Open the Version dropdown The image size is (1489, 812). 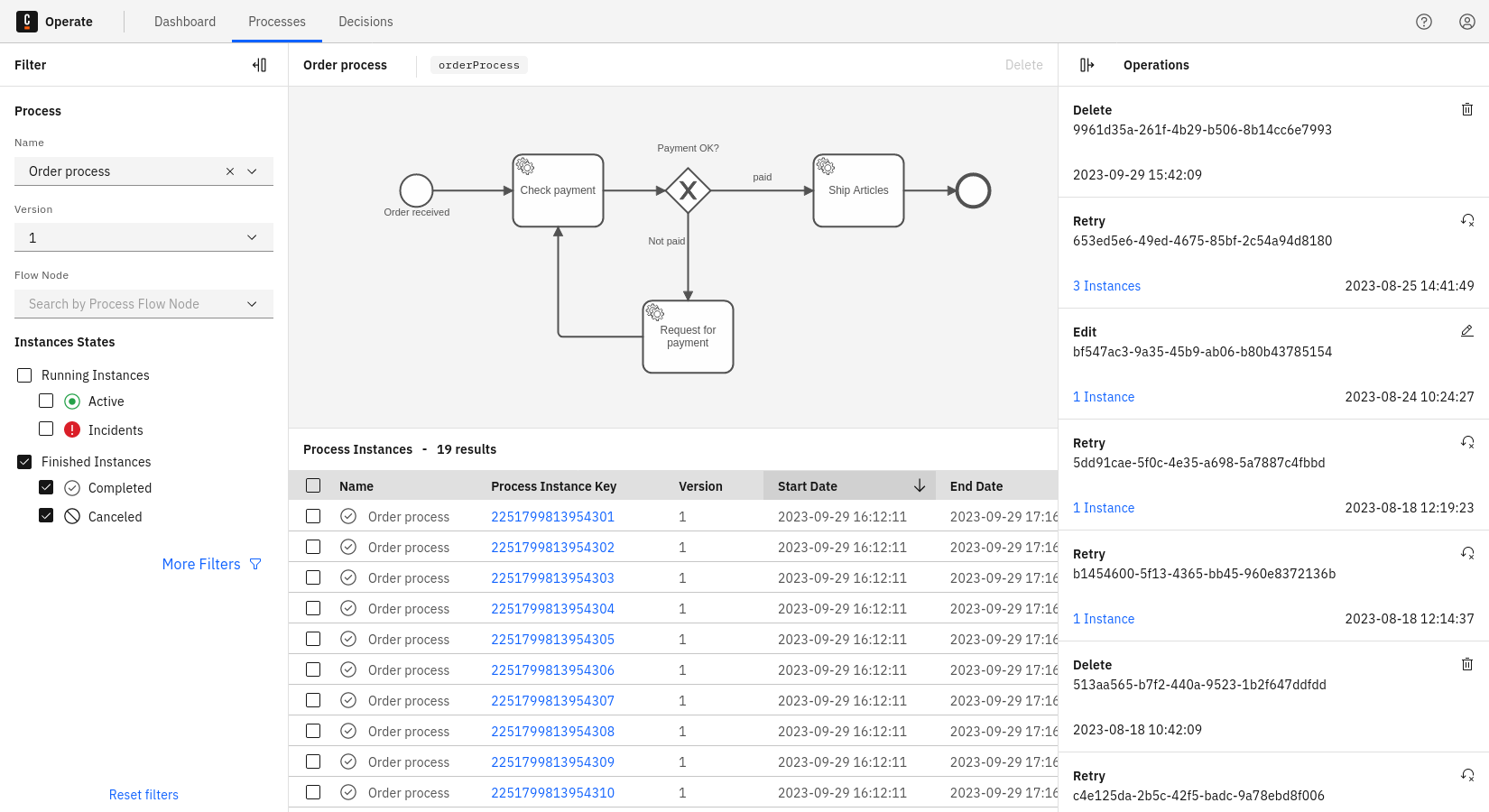[x=144, y=237]
